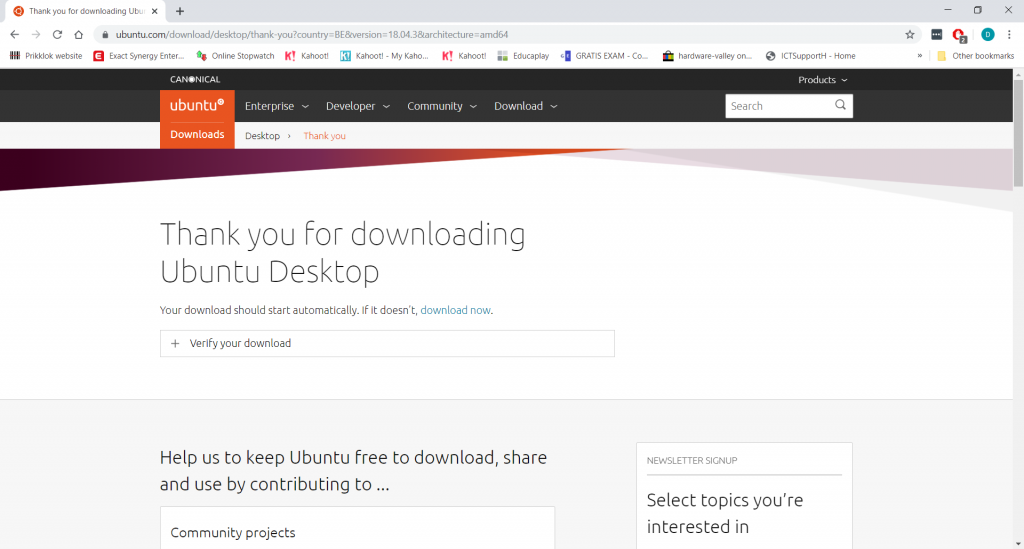Open the Educaplay bookmark
The image size is (1024, 549).
[x=523, y=56]
